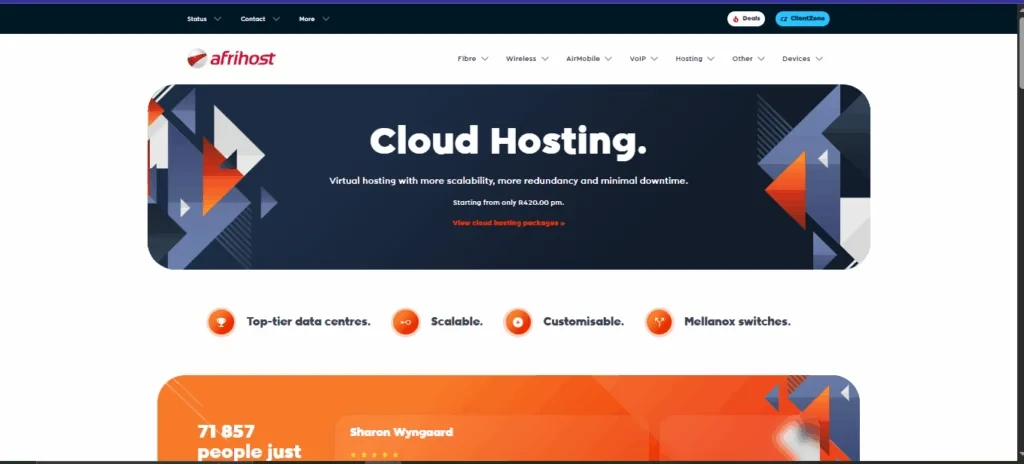The image size is (1024, 464).
Task: Click the Scalable feature icon
Action: [406, 322]
